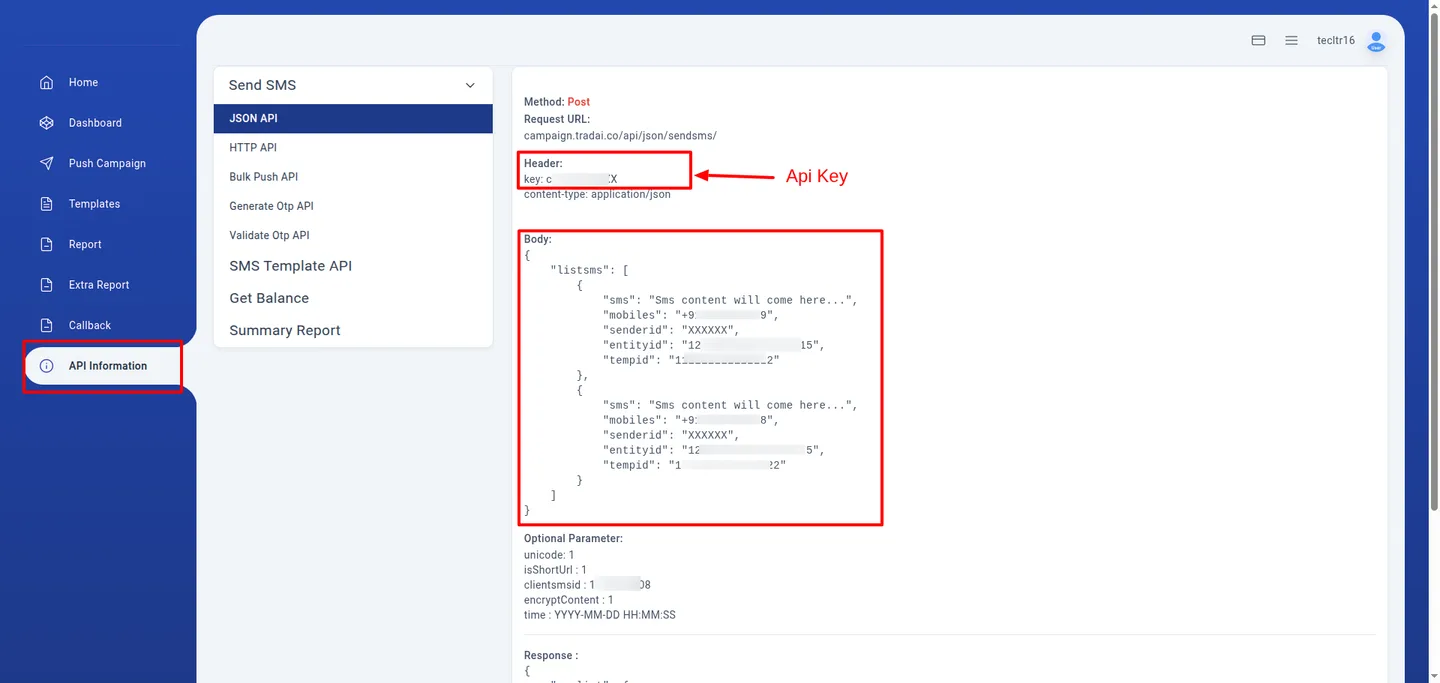The width and height of the screenshot is (1440, 683).
Task: Click the Send SMS header
Action: pos(353,85)
